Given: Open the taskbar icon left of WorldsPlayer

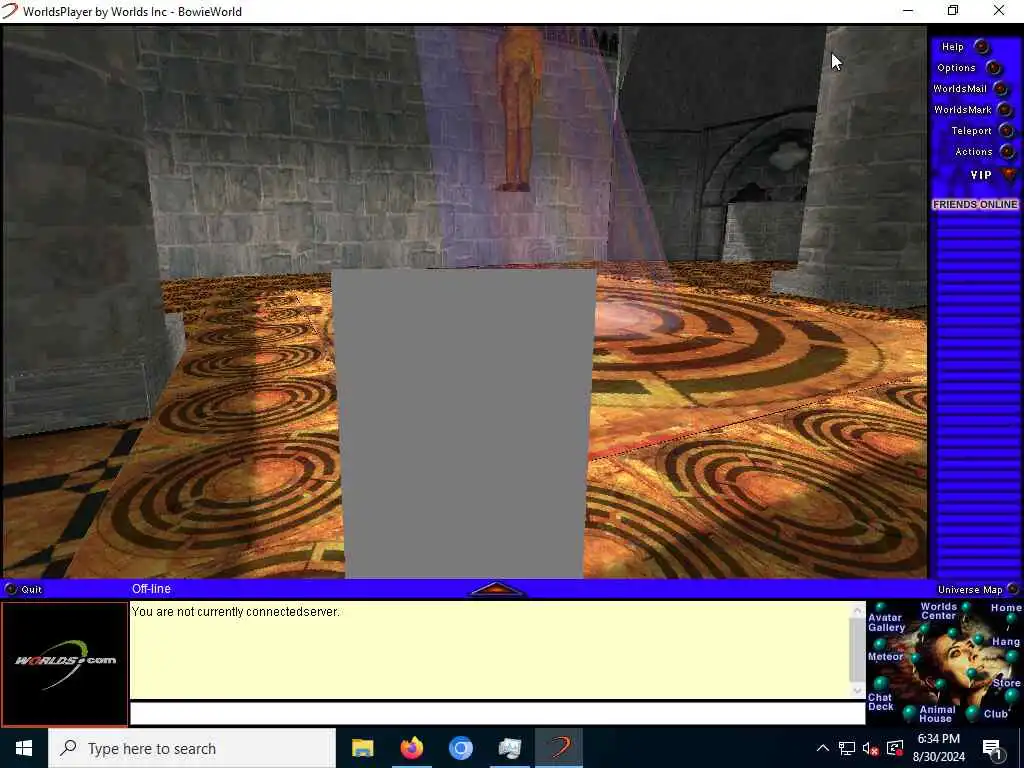Looking at the screenshot, I should pos(509,748).
